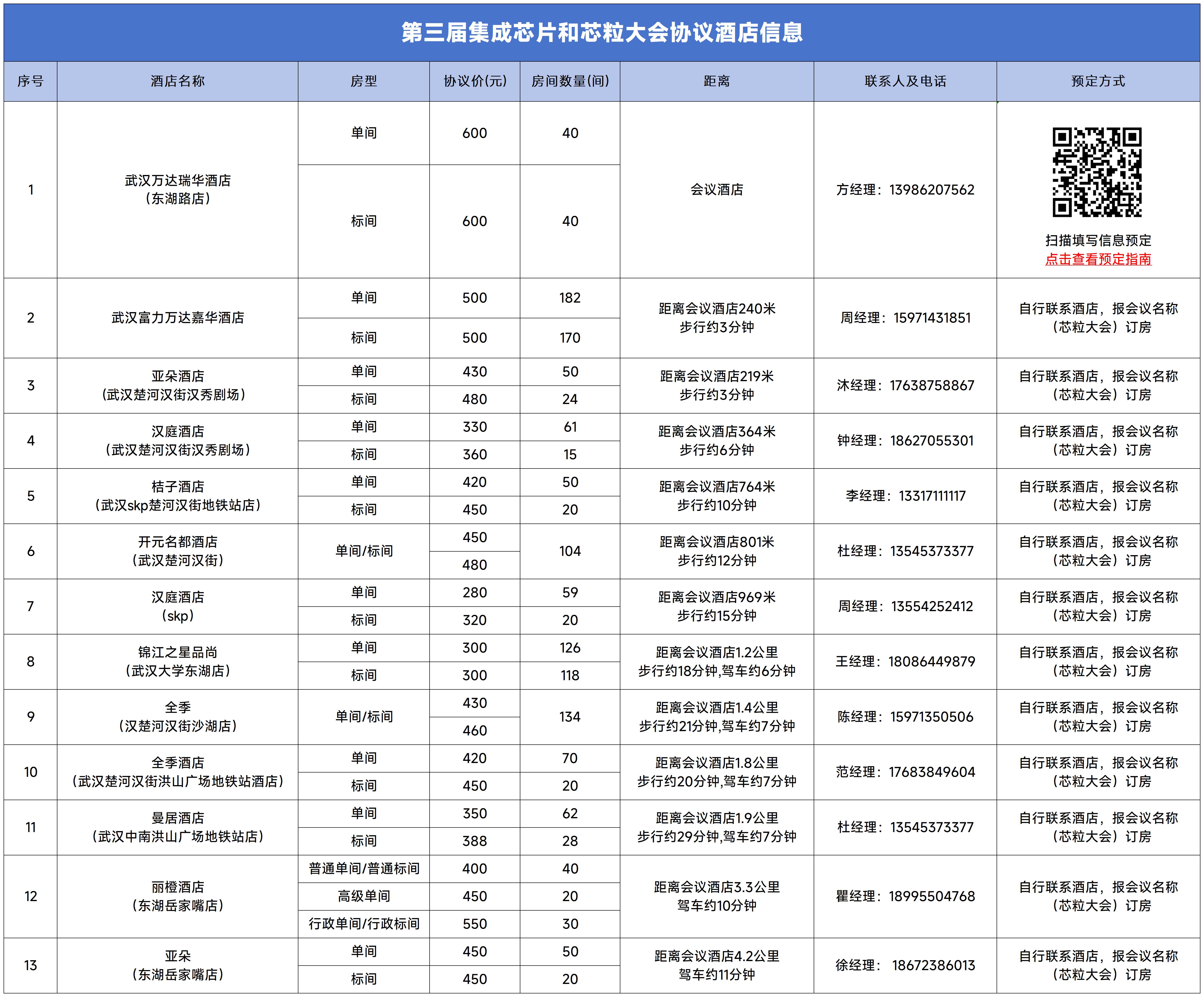Select contact 王经理:18086449879
Screen dimensions: 1204x997
point(905,662)
